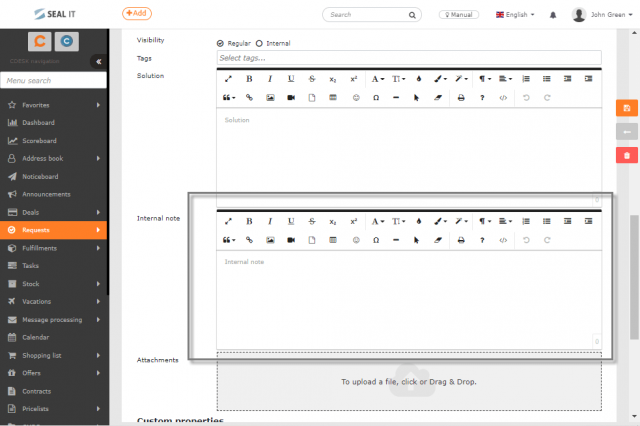Pick text color drop in Solution toolbar
The height and width of the screenshot is (426, 640).
[419, 79]
